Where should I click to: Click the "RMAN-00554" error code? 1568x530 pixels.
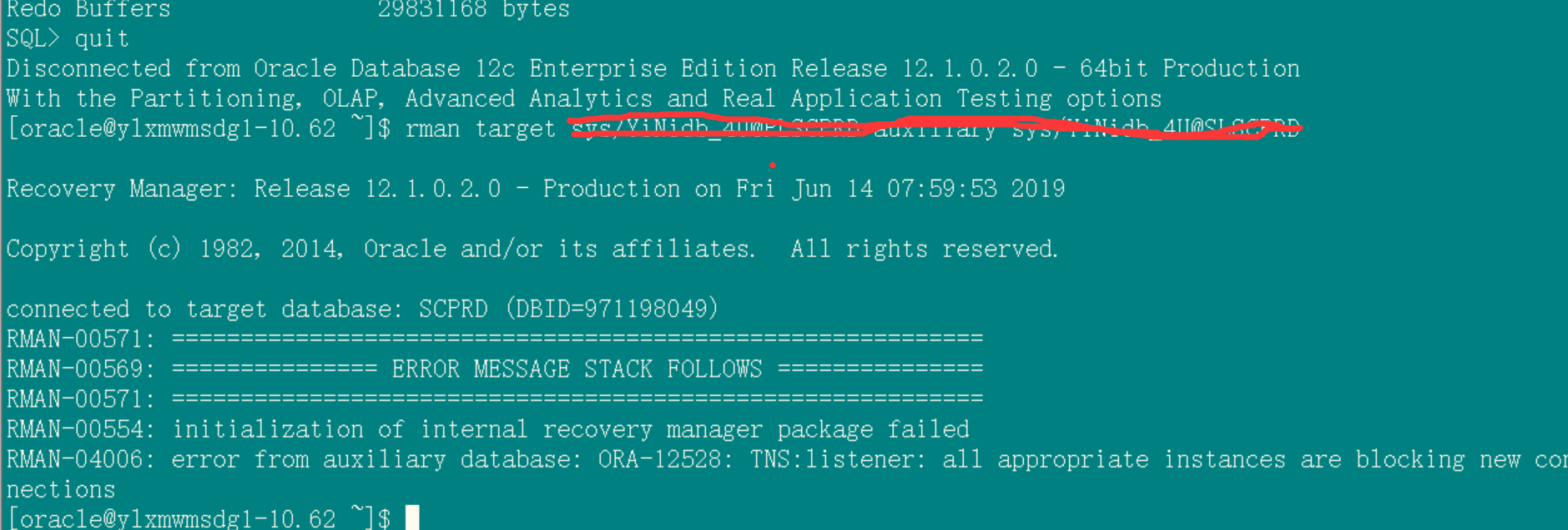(x=80, y=430)
